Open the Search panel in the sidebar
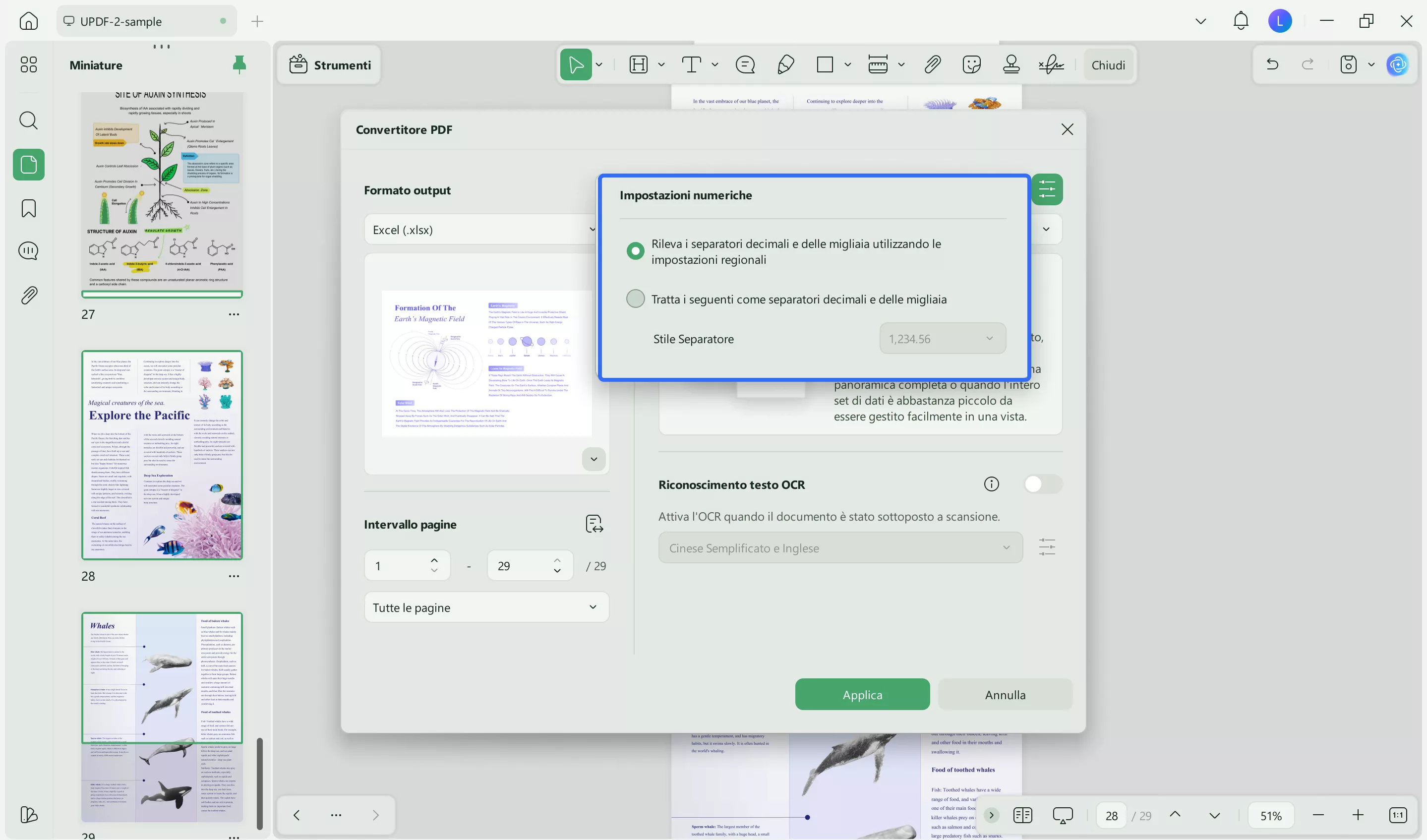 pyautogui.click(x=28, y=120)
